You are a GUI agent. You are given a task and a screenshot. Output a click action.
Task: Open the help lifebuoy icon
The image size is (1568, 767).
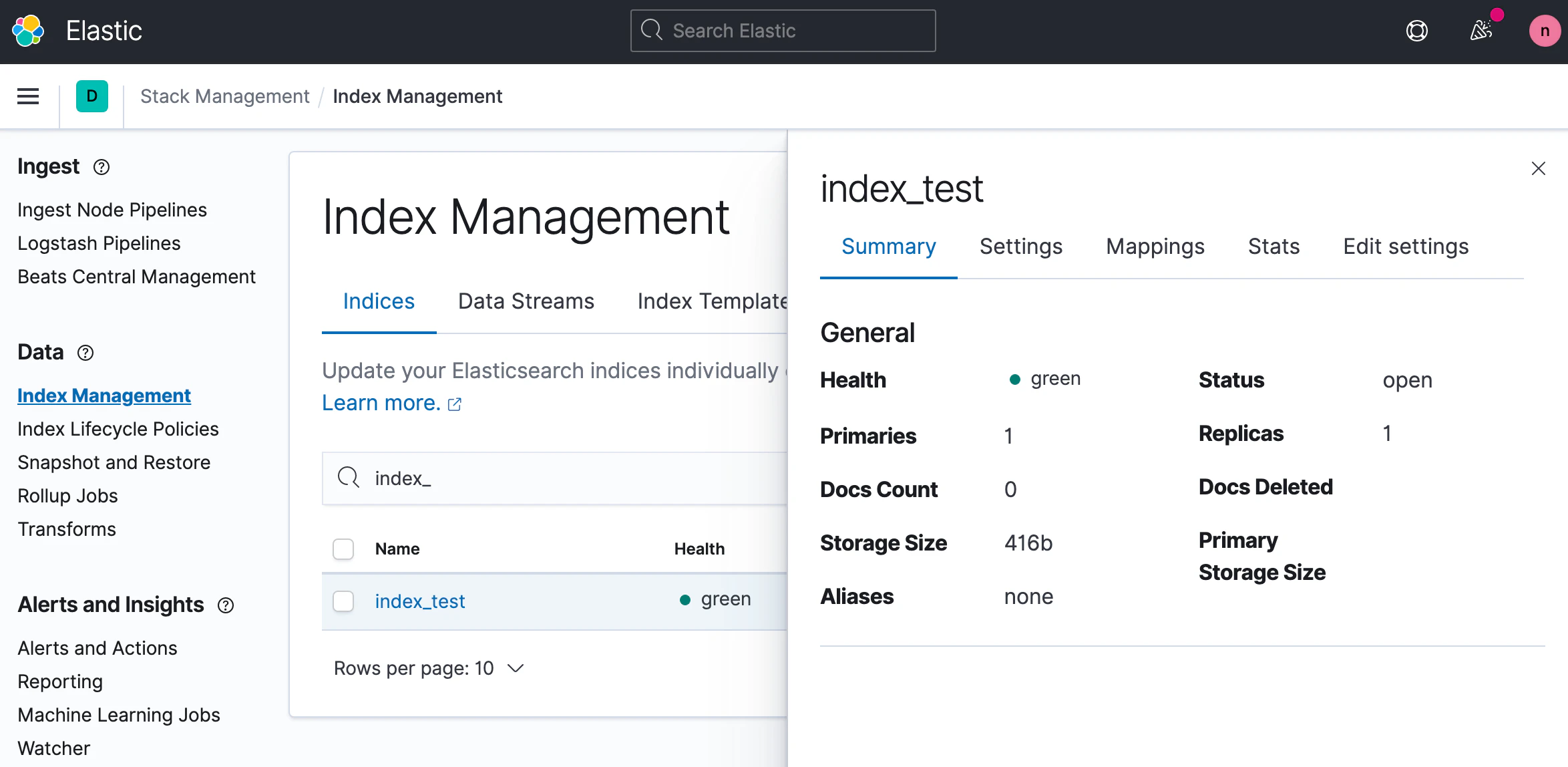[x=1416, y=31]
